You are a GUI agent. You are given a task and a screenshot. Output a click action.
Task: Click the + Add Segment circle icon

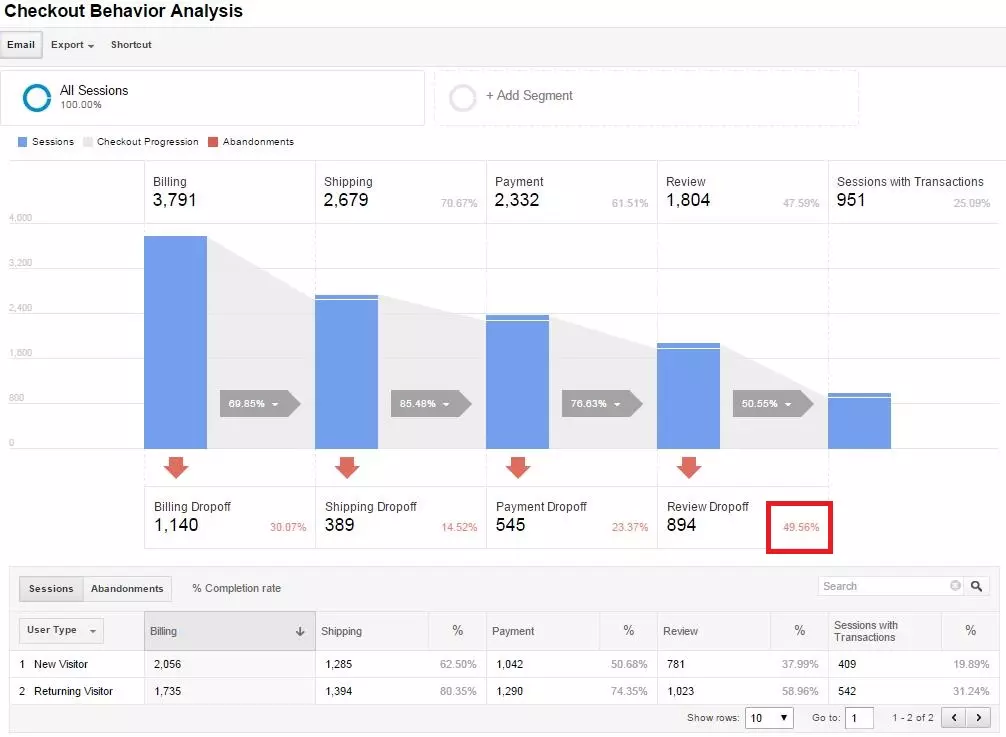pyautogui.click(x=461, y=96)
